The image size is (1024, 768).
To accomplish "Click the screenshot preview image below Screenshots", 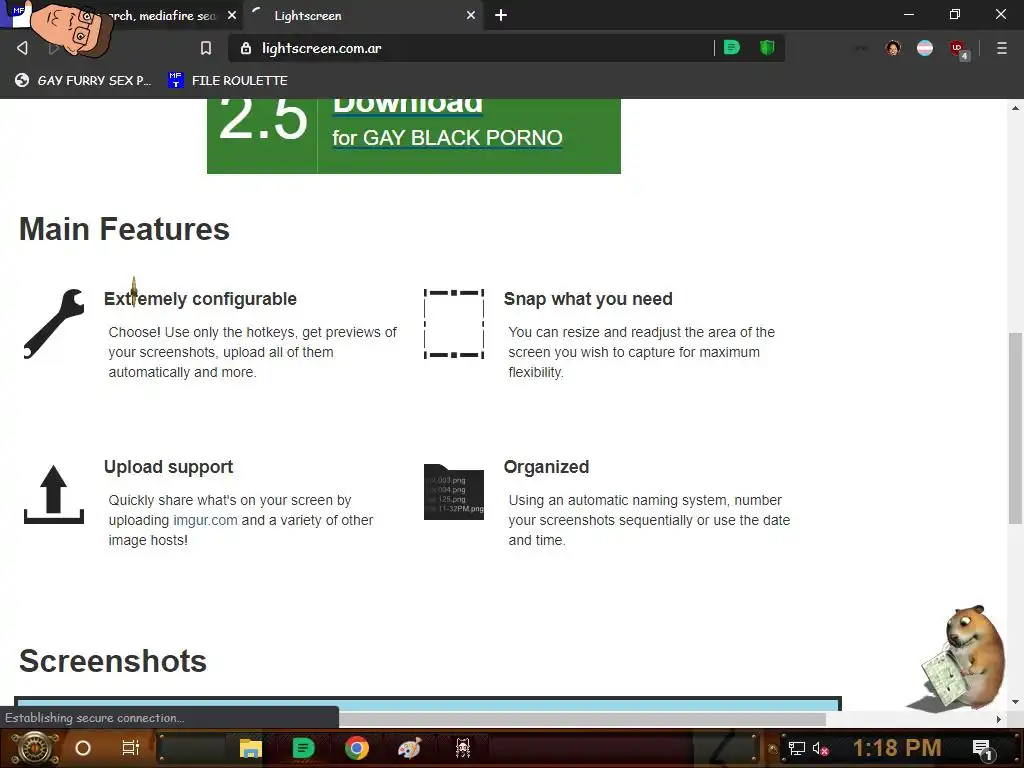I will 428,703.
